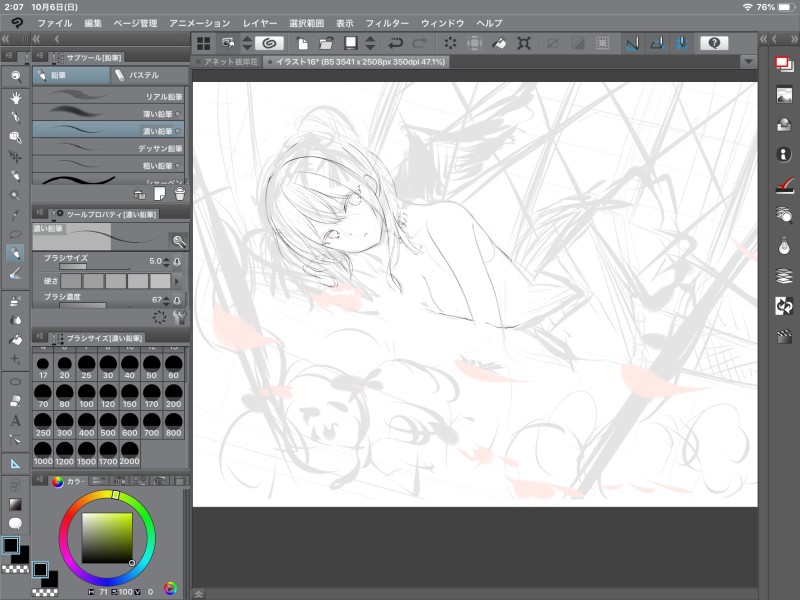Select the Move layer tool
Image resolution: width=800 pixels, height=600 pixels.
[16, 156]
